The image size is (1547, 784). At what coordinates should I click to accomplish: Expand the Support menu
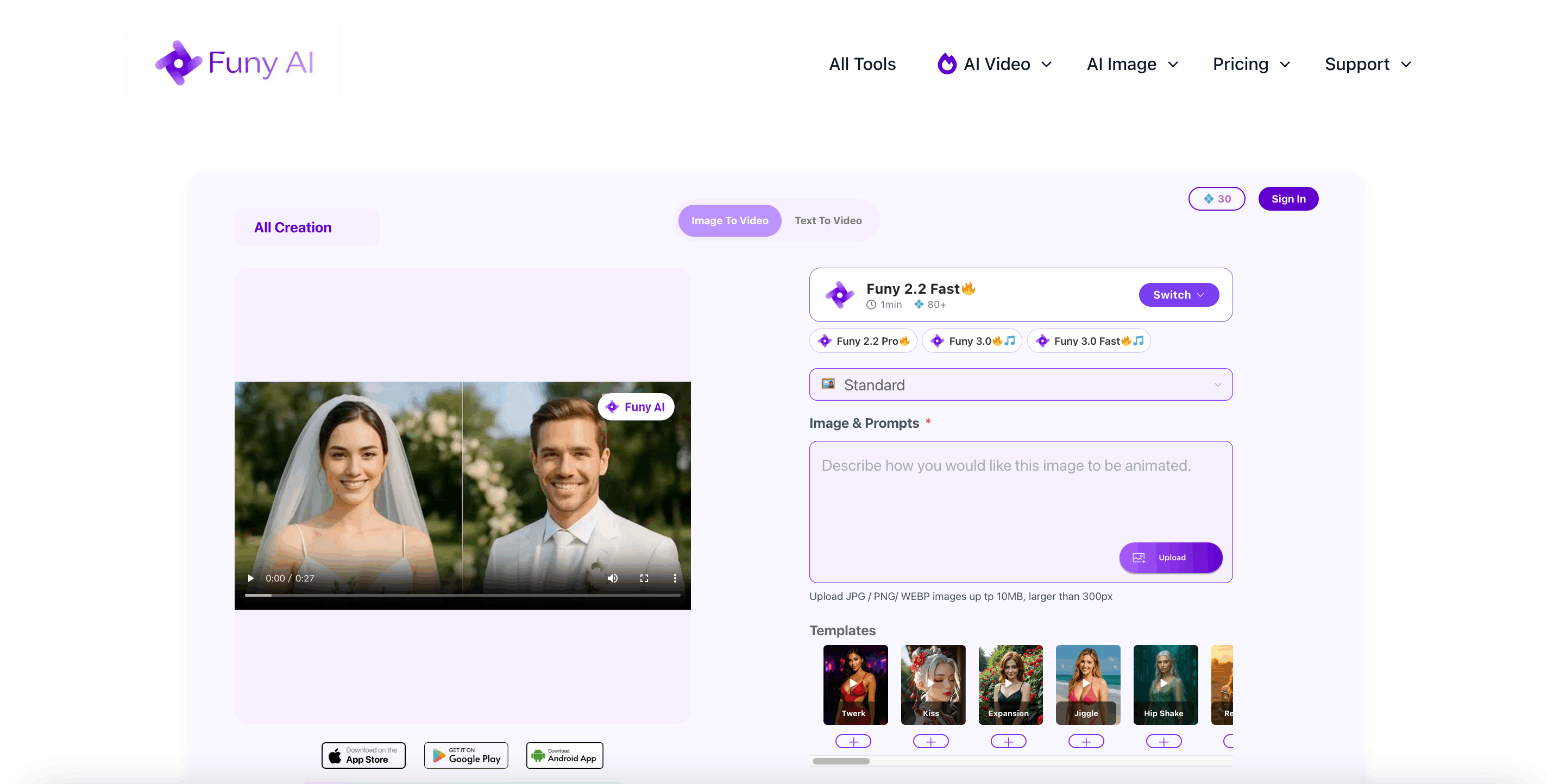(x=1368, y=64)
